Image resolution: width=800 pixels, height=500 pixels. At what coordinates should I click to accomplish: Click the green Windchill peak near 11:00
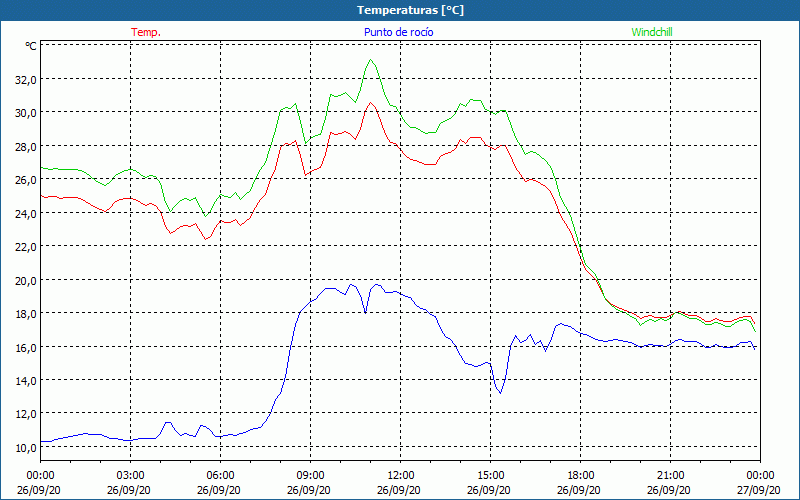tap(371, 60)
